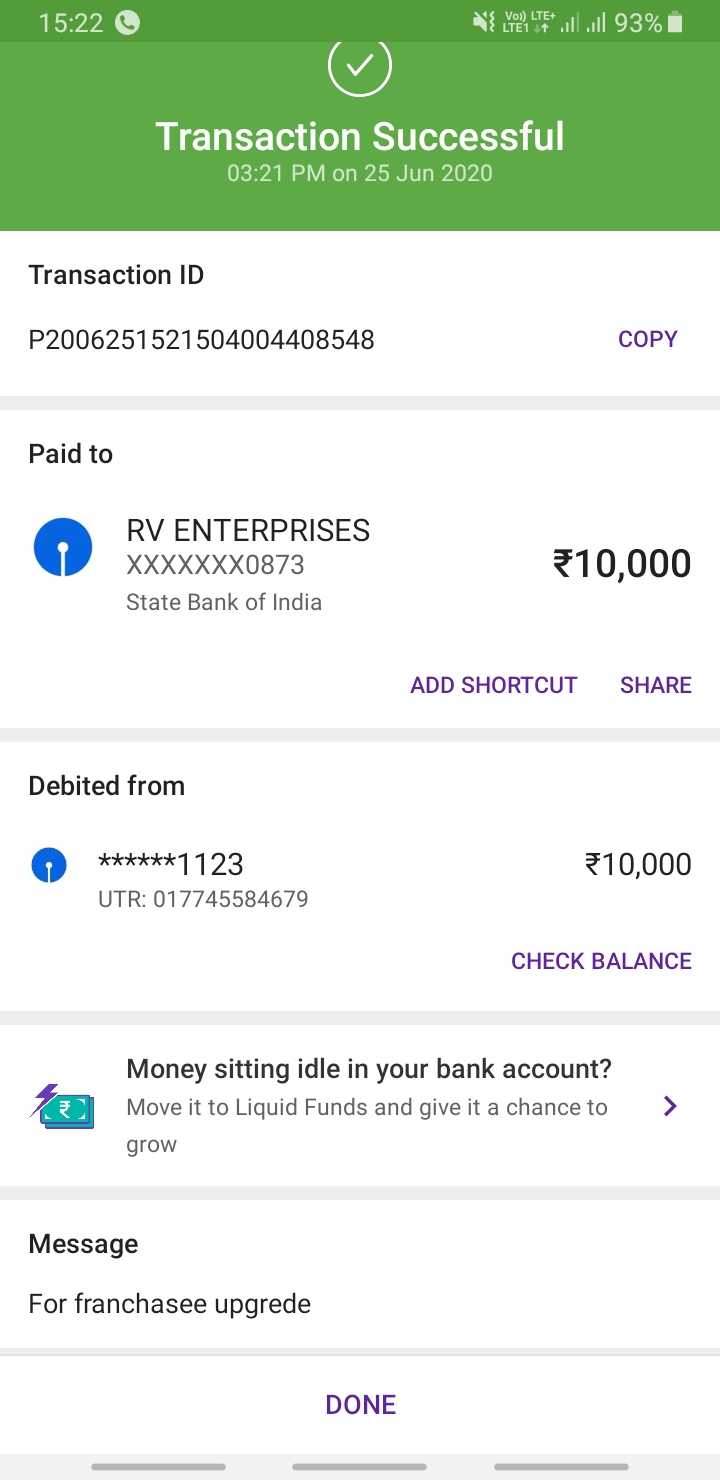Tap the battery icon in status bar
720x1480 pixels.
click(x=675, y=22)
